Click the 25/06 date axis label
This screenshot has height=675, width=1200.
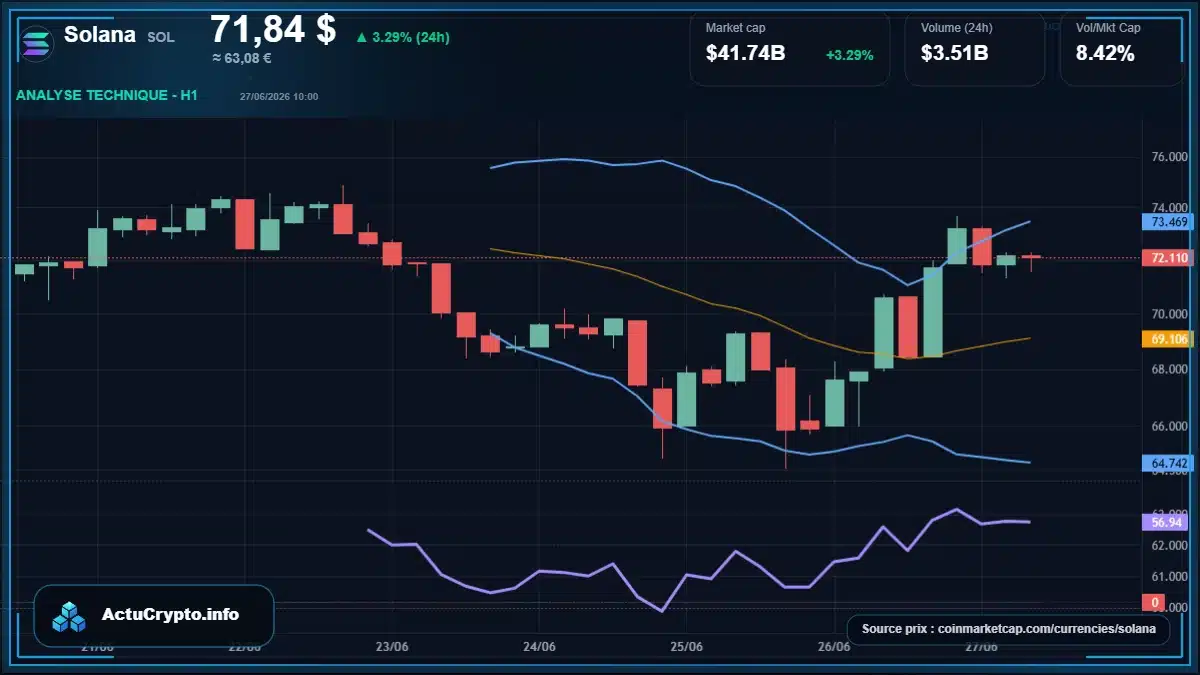tap(686, 646)
